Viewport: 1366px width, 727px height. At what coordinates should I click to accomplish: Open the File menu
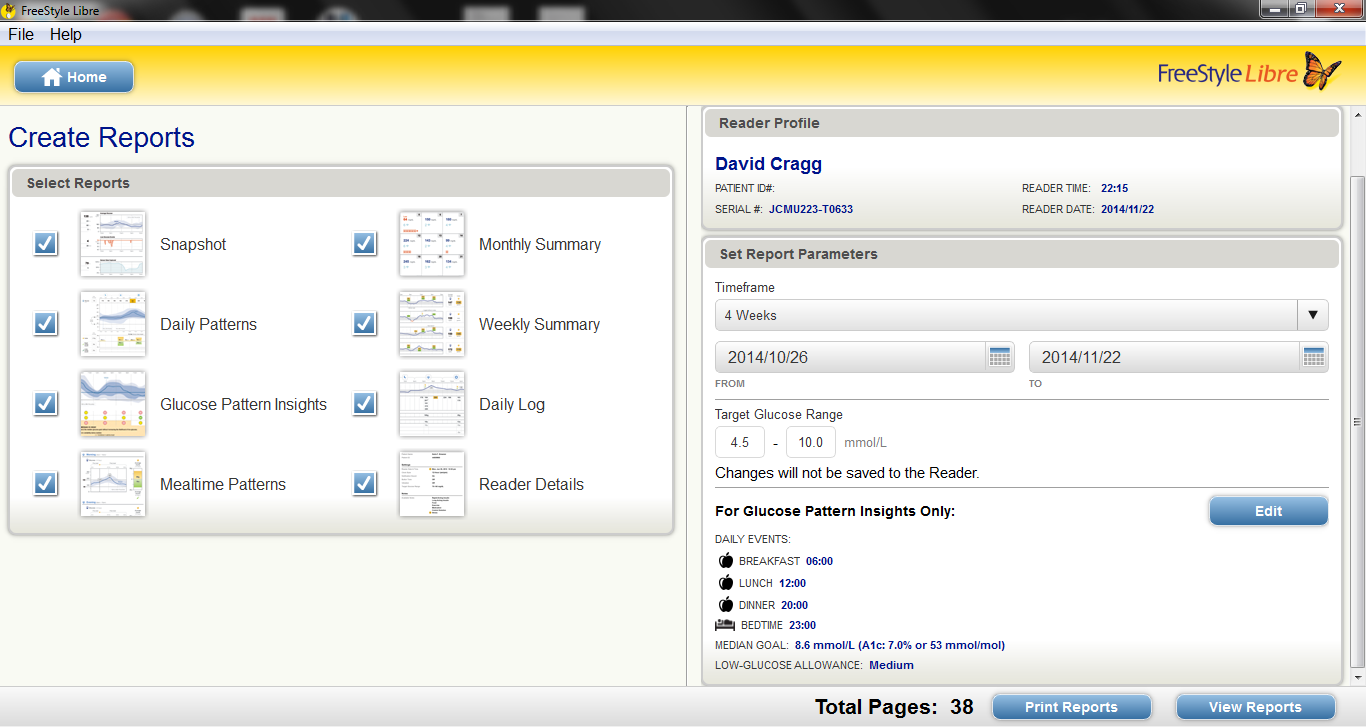click(21, 34)
